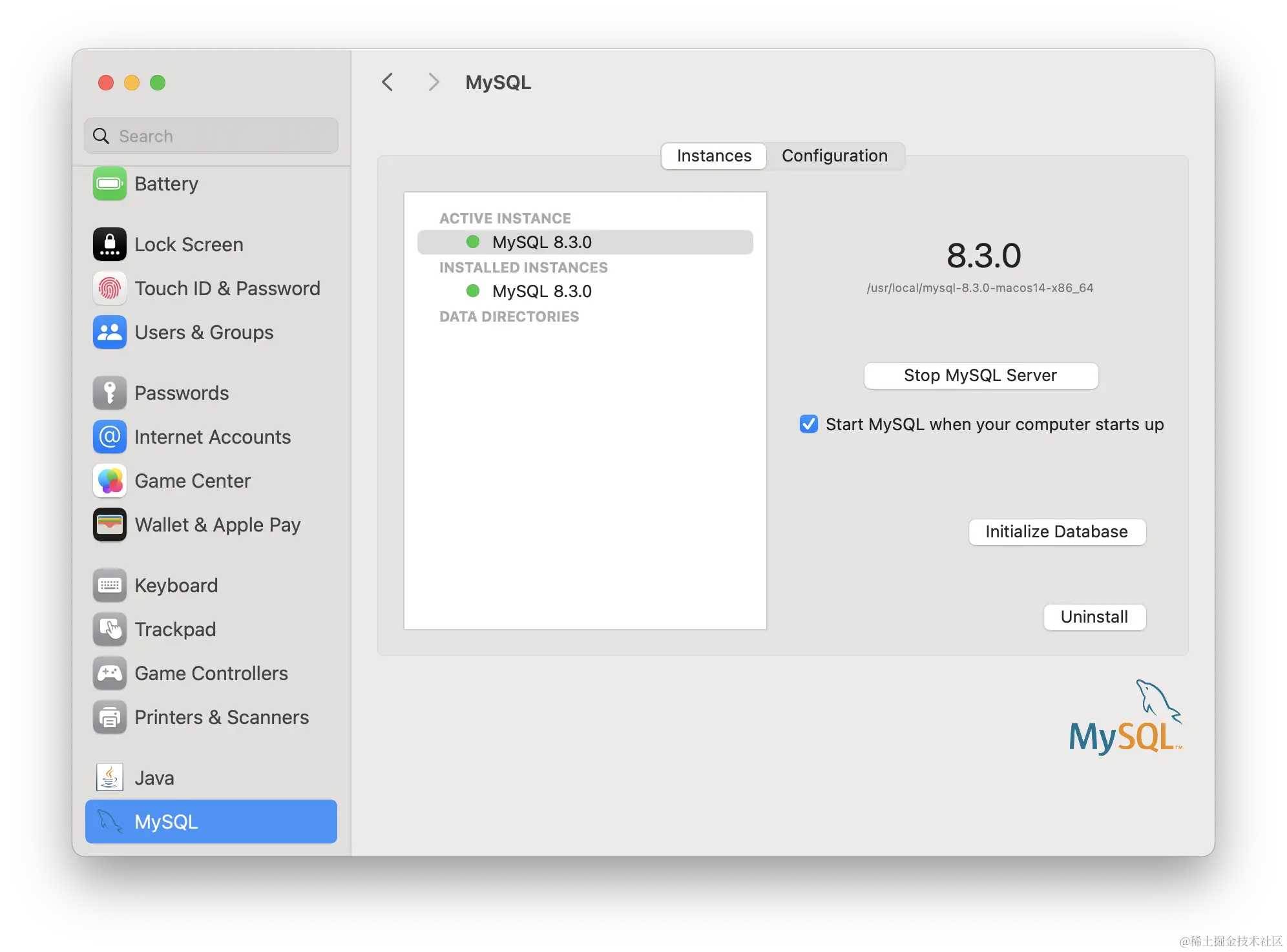Click the Uninstall button
This screenshot has height=952, width=1287.
click(x=1094, y=617)
